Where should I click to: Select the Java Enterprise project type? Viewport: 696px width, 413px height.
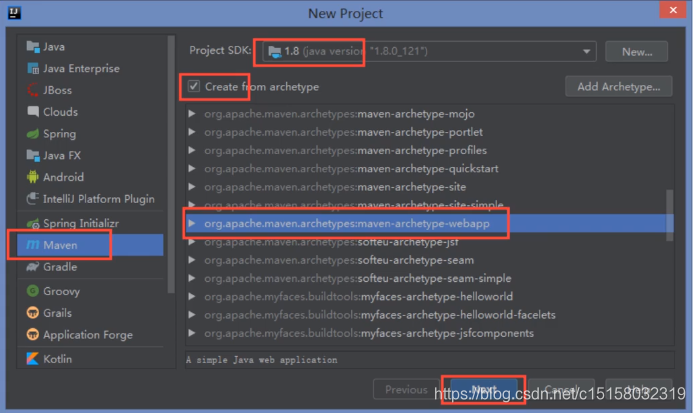(x=90, y=68)
